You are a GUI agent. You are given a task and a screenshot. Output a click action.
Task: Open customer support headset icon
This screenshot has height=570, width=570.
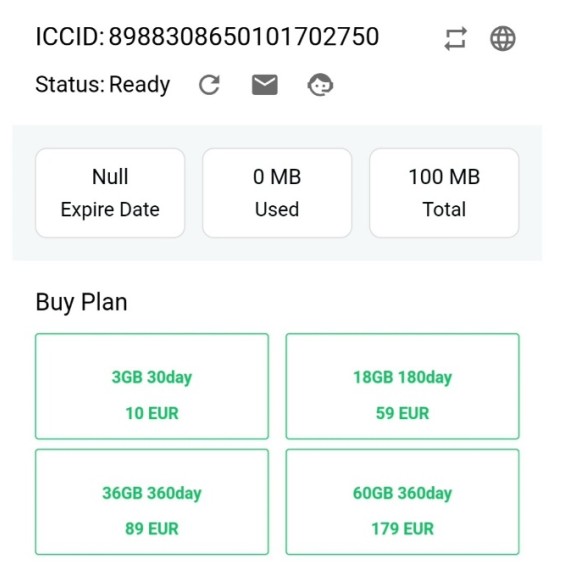pyautogui.click(x=320, y=85)
